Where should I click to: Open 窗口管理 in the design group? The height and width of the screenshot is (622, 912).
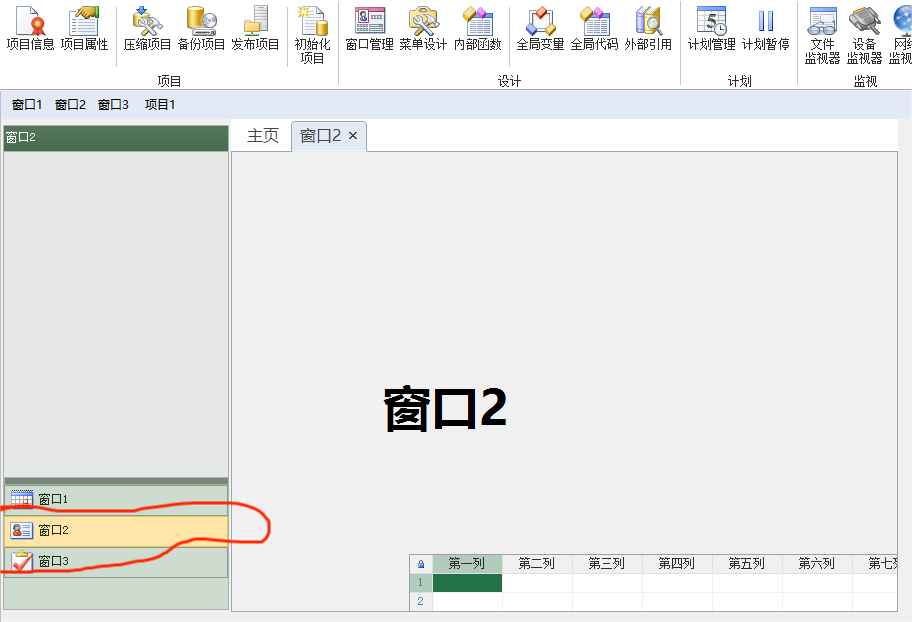pyautogui.click(x=369, y=28)
